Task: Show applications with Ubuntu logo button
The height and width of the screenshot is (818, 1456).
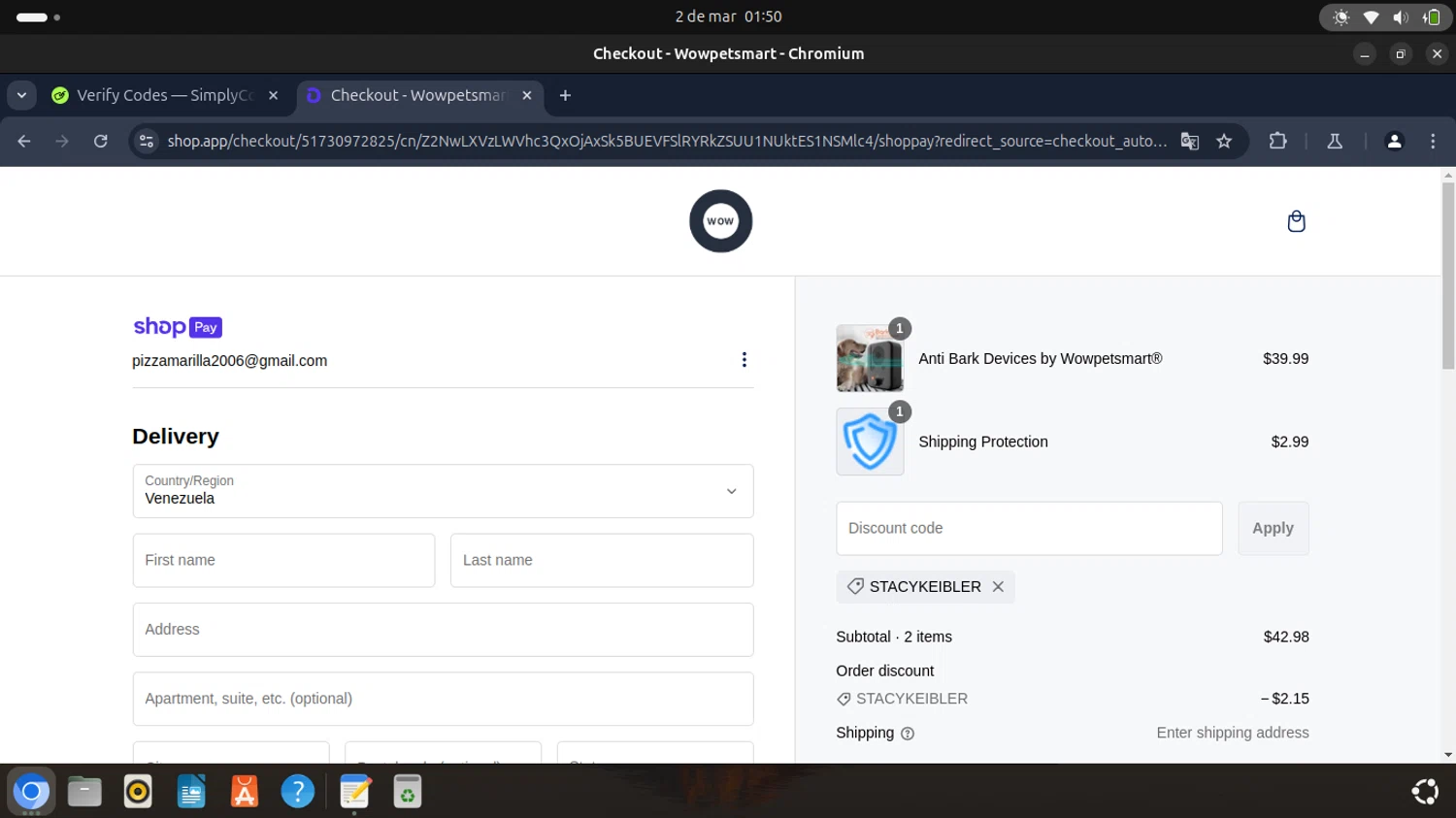Action: coord(1425,792)
